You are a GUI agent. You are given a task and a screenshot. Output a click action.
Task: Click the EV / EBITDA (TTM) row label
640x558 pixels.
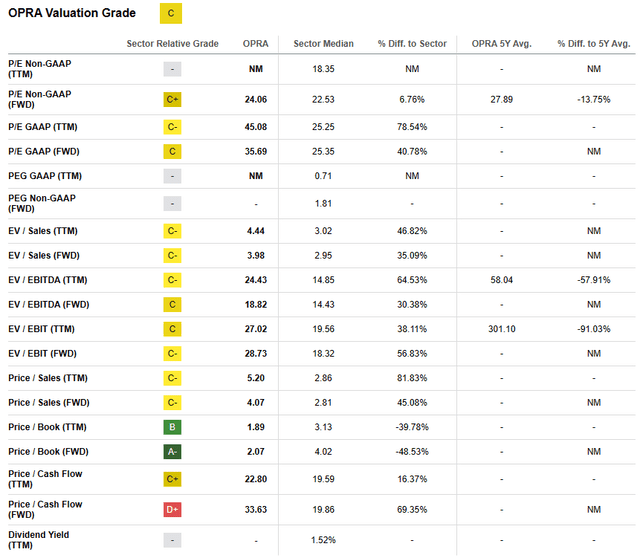tap(48, 280)
